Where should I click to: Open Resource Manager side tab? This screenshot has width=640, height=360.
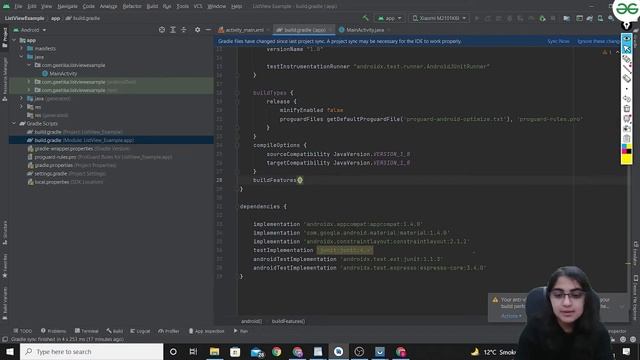pos(5,80)
